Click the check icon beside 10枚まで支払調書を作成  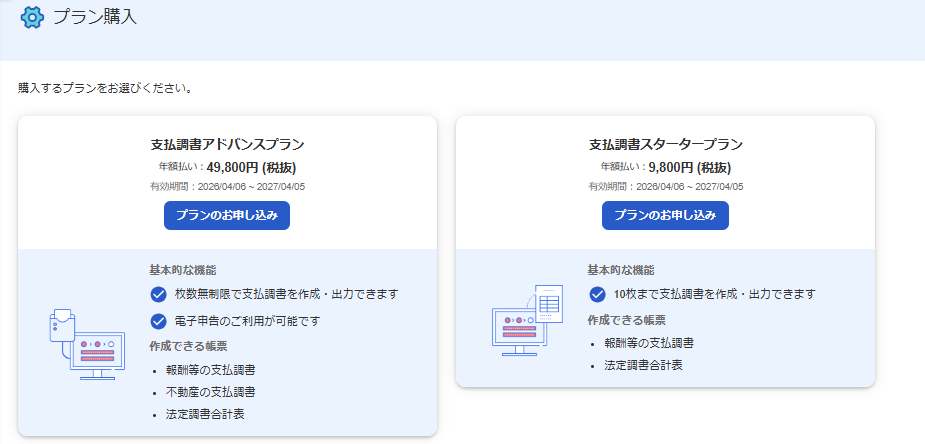coord(598,294)
